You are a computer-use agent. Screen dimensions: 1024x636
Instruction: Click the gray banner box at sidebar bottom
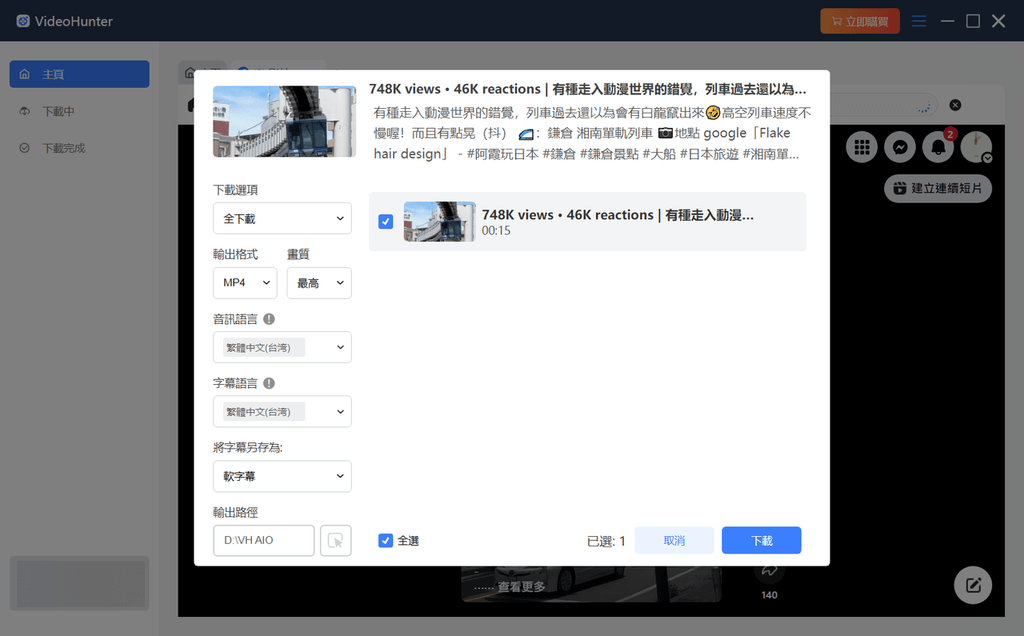click(x=79, y=583)
